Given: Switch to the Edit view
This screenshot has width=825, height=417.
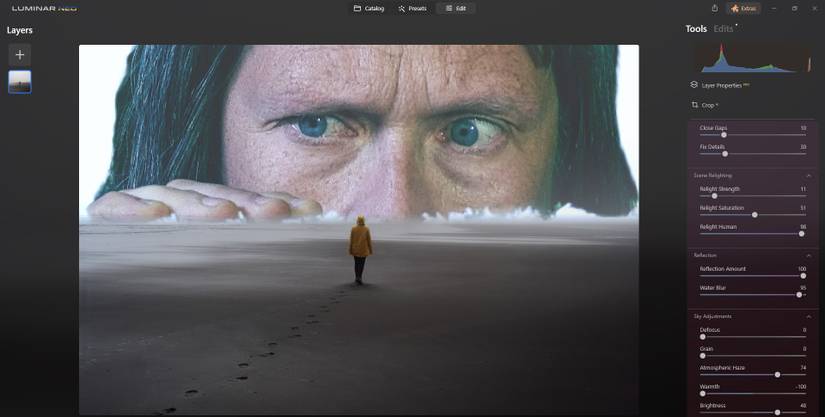Looking at the screenshot, I should tap(456, 8).
